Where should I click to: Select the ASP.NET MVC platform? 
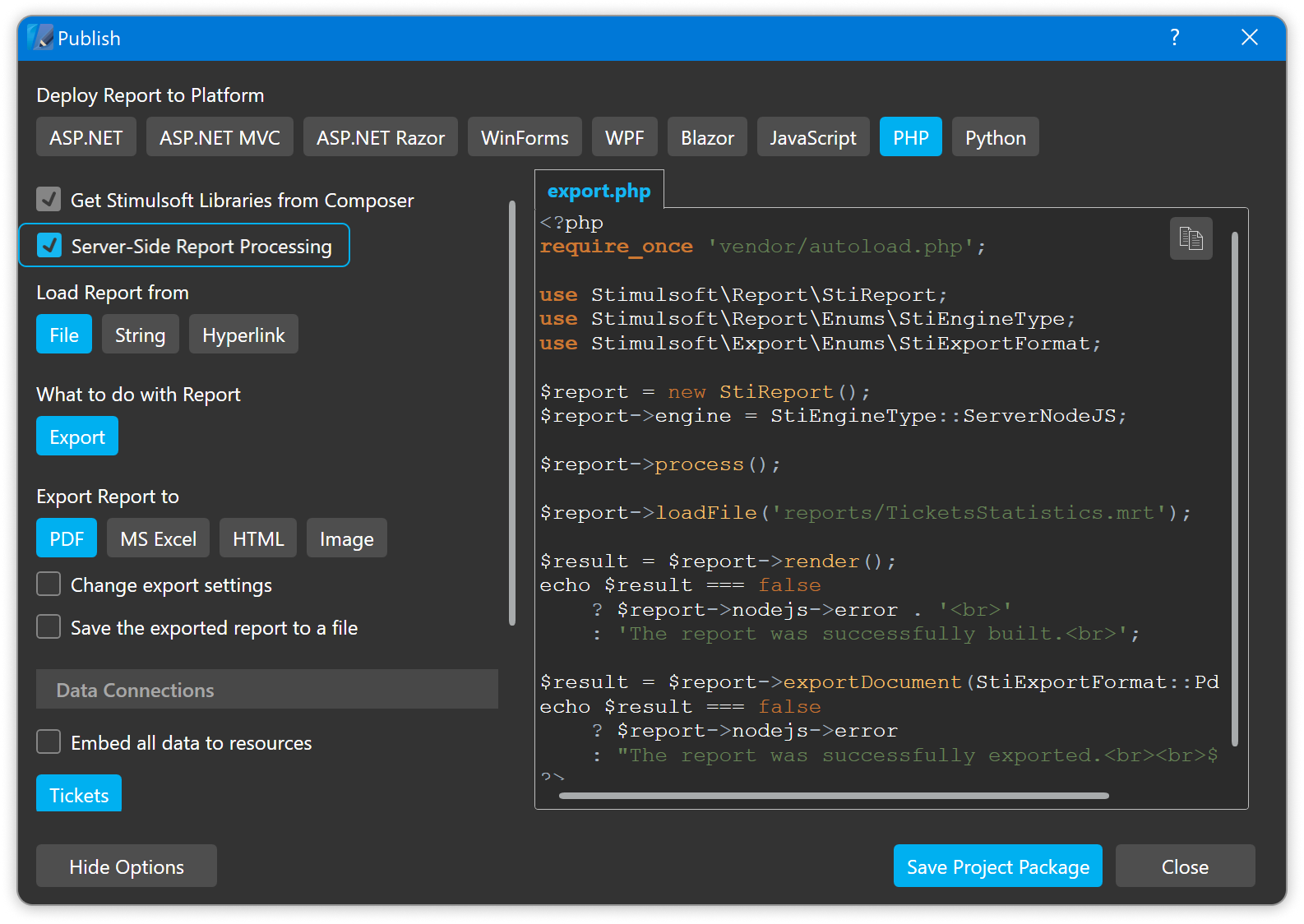coord(220,137)
